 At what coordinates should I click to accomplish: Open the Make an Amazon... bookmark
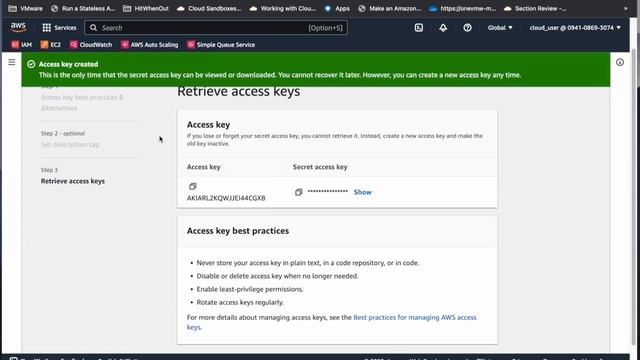pyautogui.click(x=389, y=8)
